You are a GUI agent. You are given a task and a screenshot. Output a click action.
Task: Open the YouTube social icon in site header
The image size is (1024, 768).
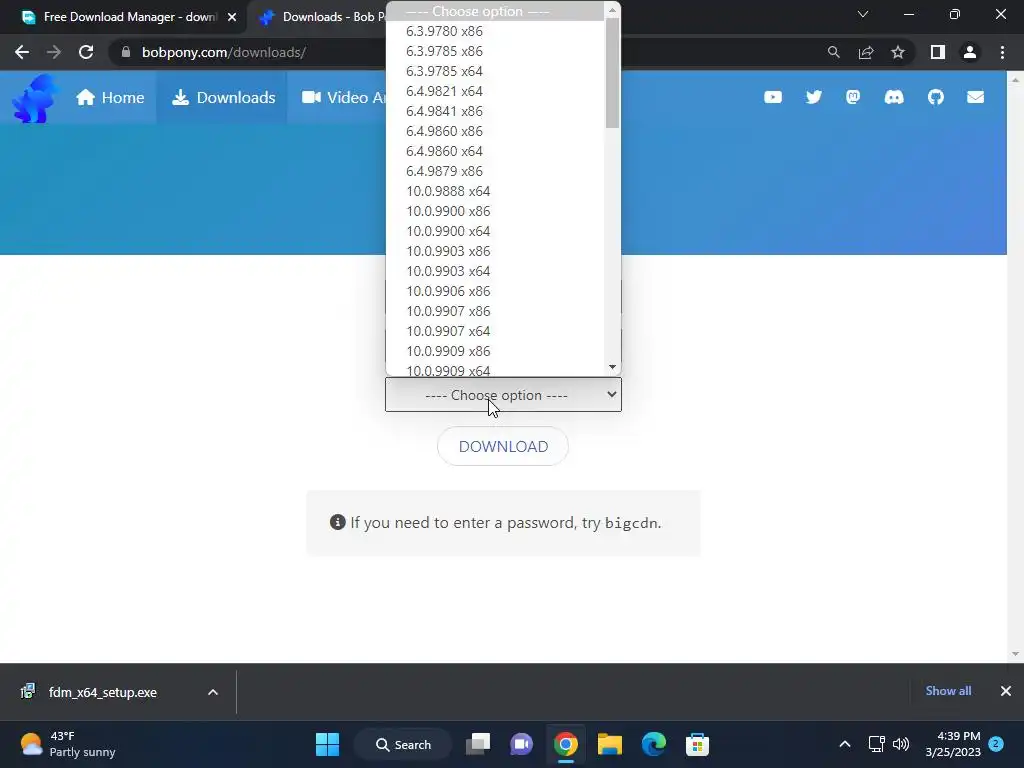tap(773, 97)
